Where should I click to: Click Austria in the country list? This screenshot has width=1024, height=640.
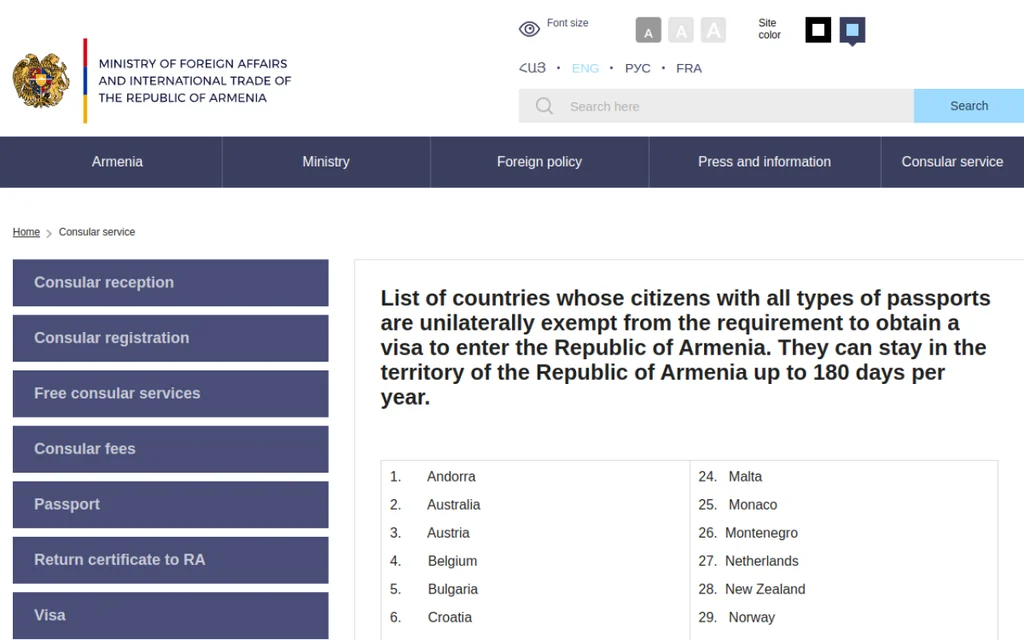coord(448,533)
